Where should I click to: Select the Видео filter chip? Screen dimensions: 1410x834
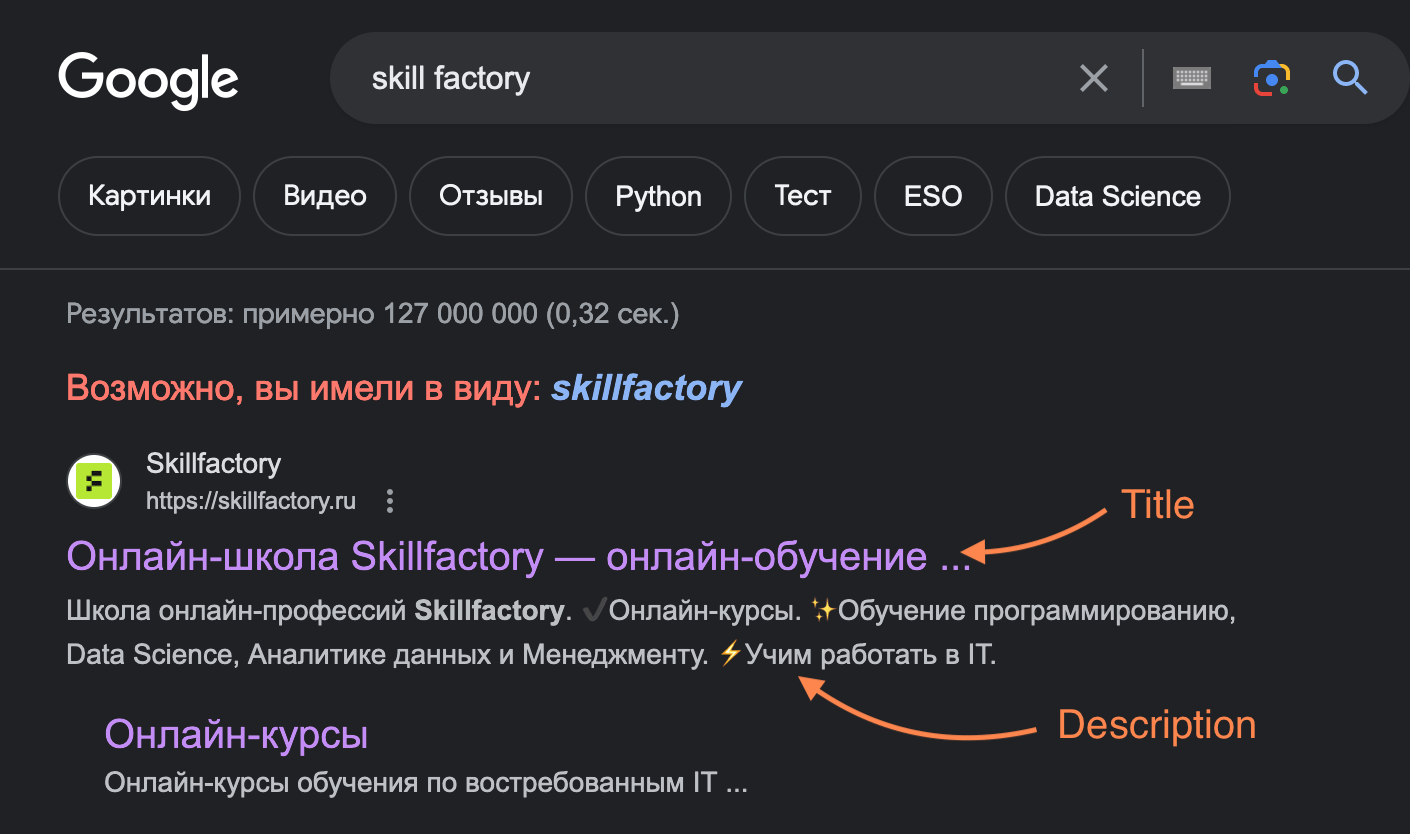point(325,195)
